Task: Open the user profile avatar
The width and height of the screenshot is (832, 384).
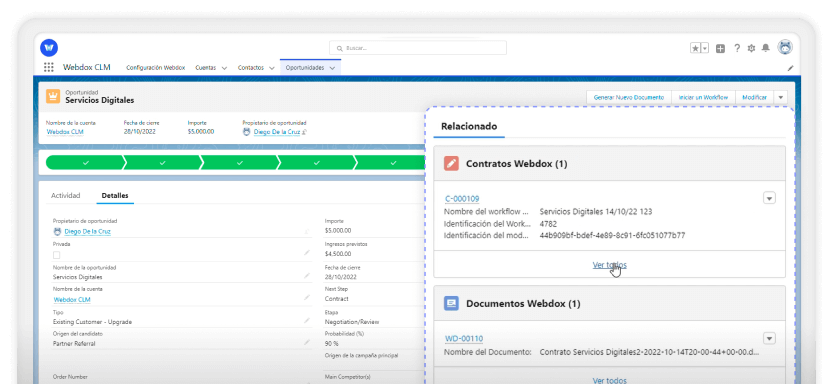Action: (785, 48)
